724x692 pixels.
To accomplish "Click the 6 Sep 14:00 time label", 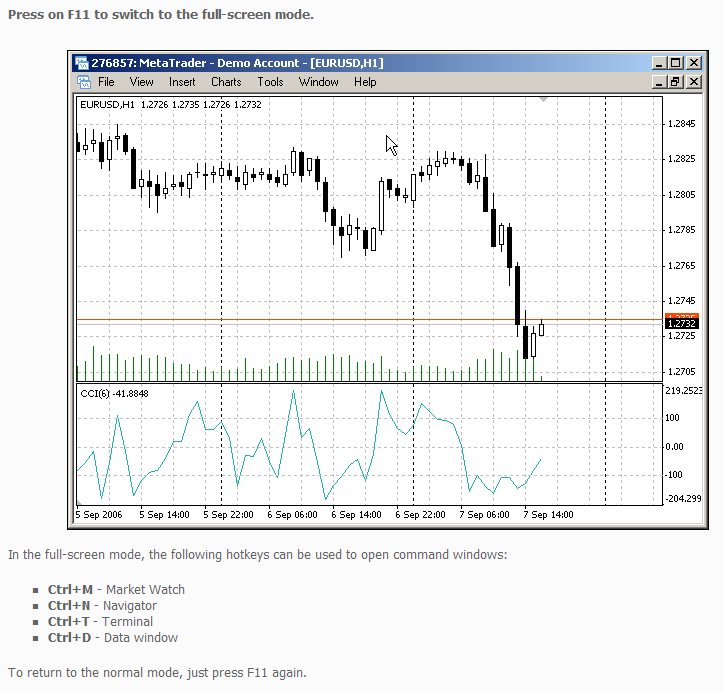I will point(356,515).
